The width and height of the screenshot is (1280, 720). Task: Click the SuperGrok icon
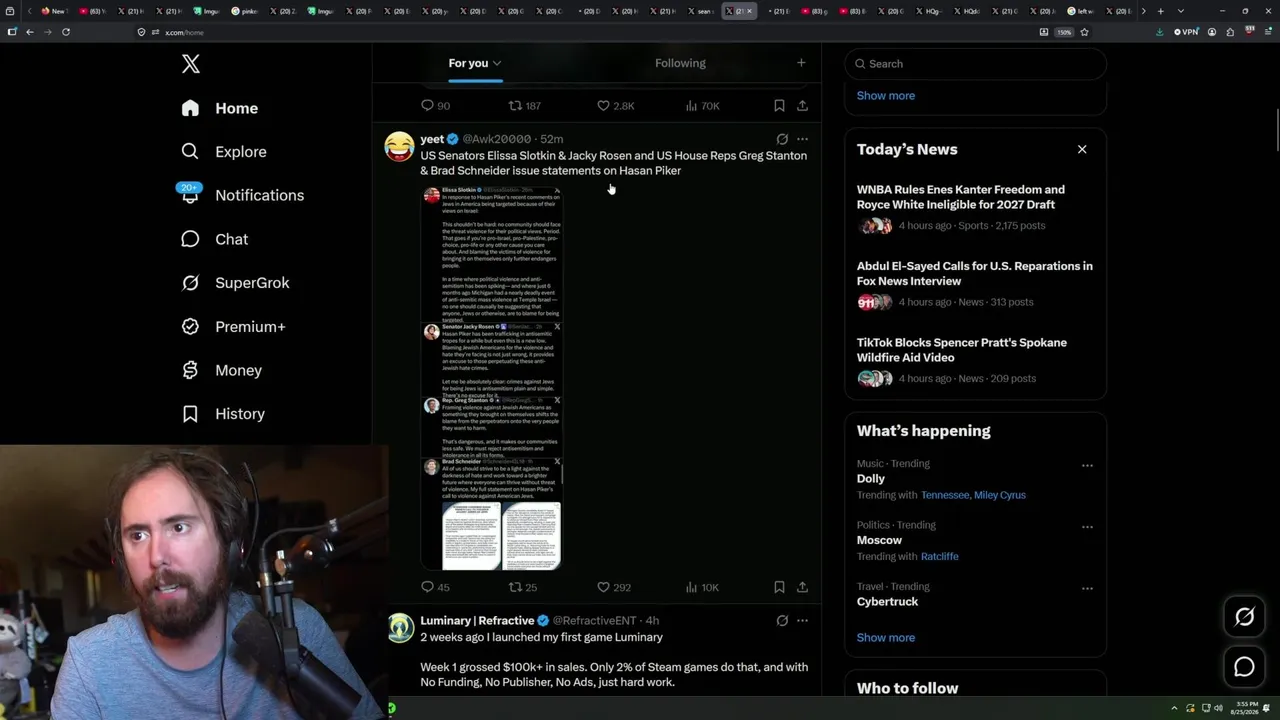pos(190,283)
